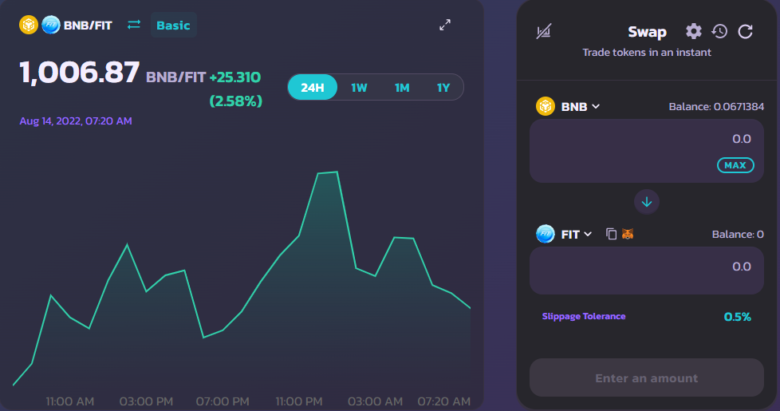Click the BNB token logo in swap panel
The image size is (780, 411).
545,106
